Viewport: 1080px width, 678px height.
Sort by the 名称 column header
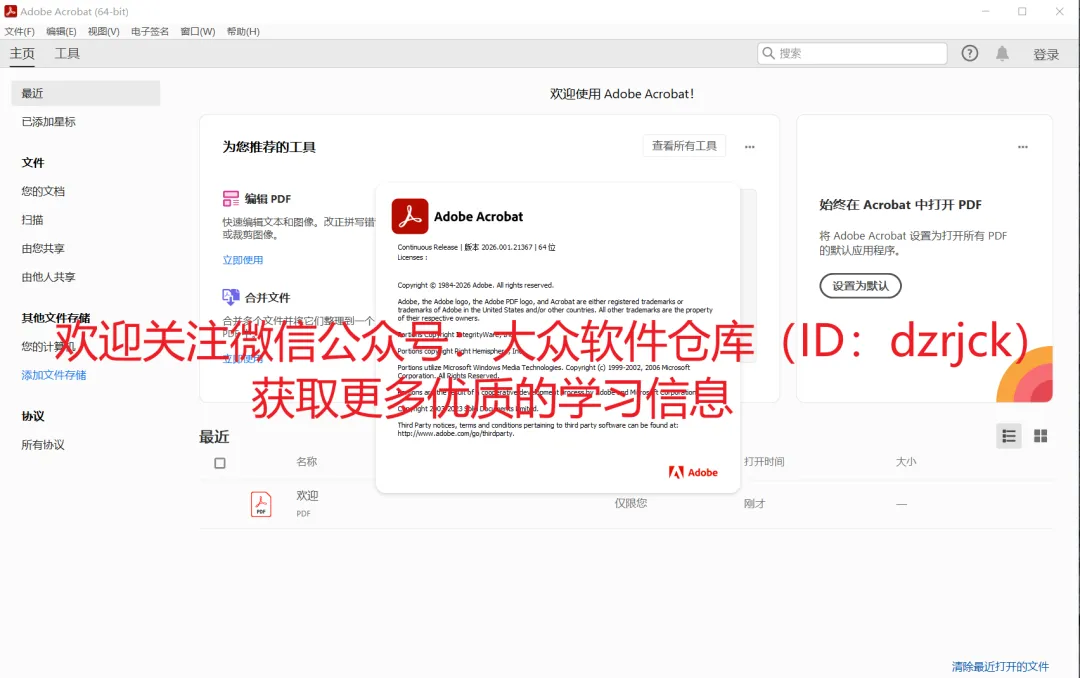point(307,462)
